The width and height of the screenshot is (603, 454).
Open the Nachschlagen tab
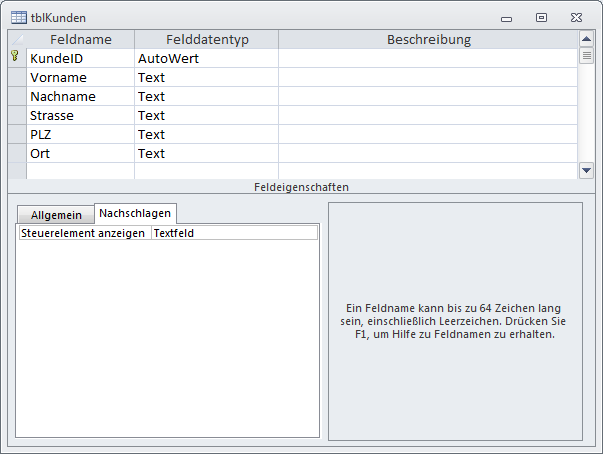coord(135,213)
